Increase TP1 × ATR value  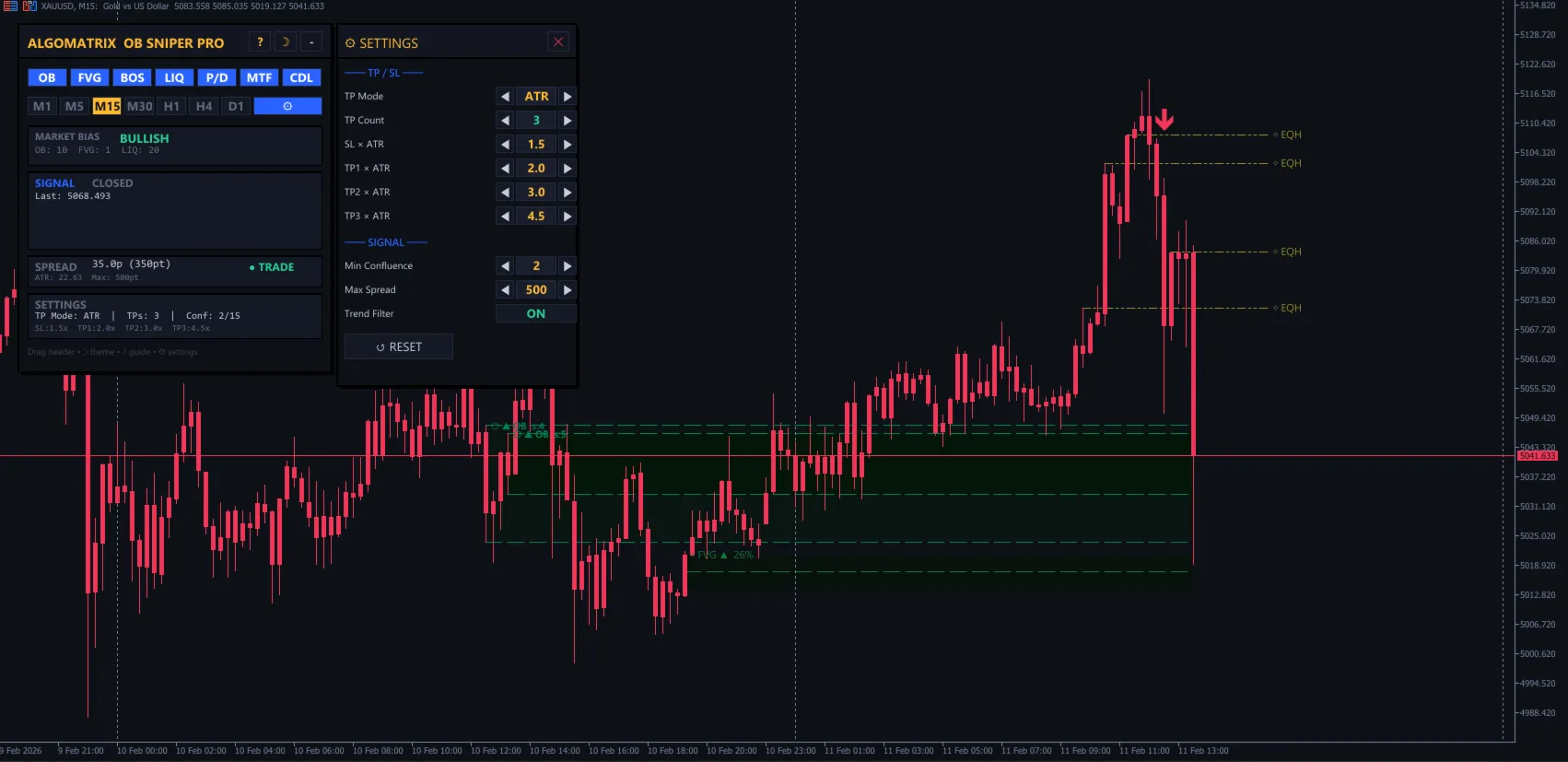click(568, 168)
